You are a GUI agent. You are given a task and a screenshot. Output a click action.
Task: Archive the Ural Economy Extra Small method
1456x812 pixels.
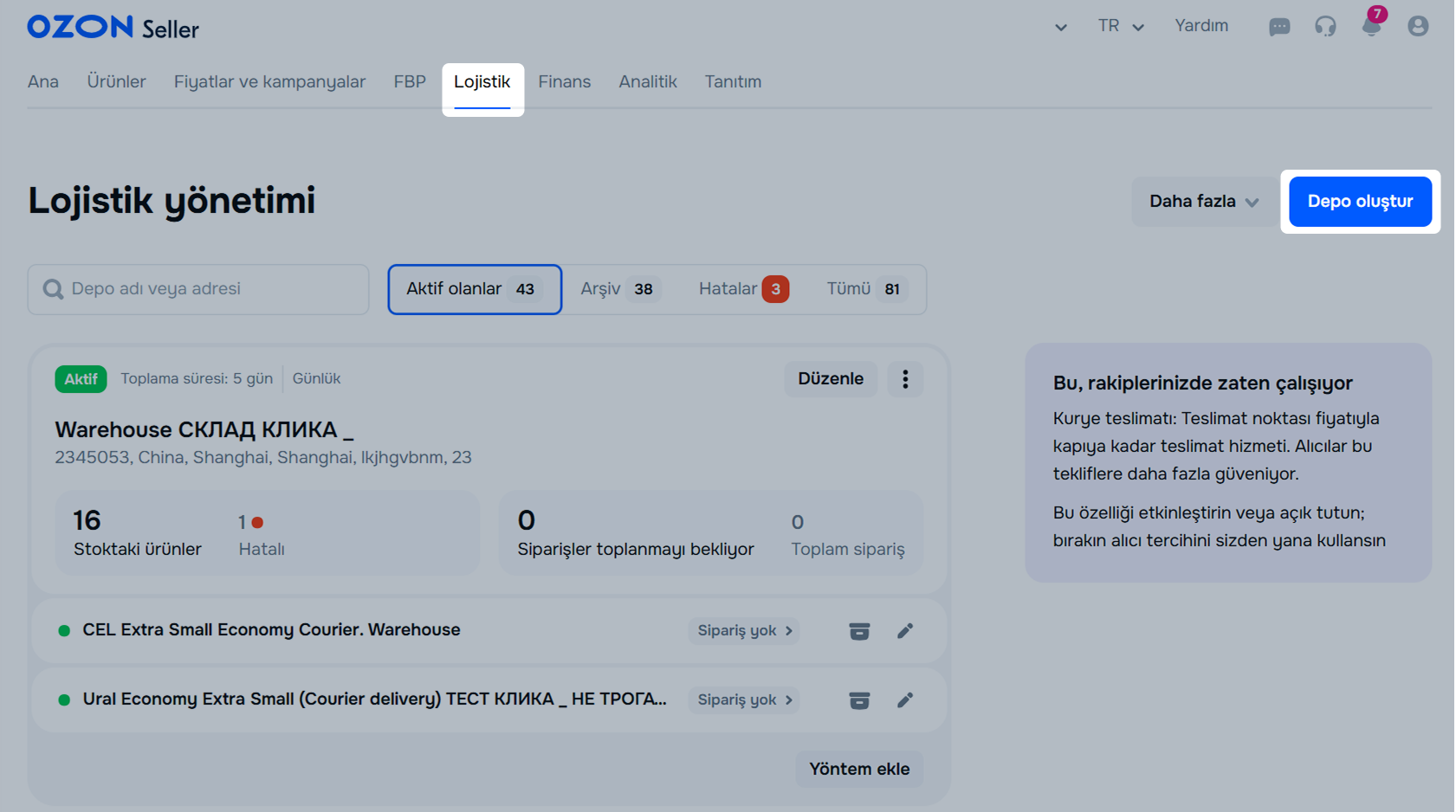(x=859, y=700)
